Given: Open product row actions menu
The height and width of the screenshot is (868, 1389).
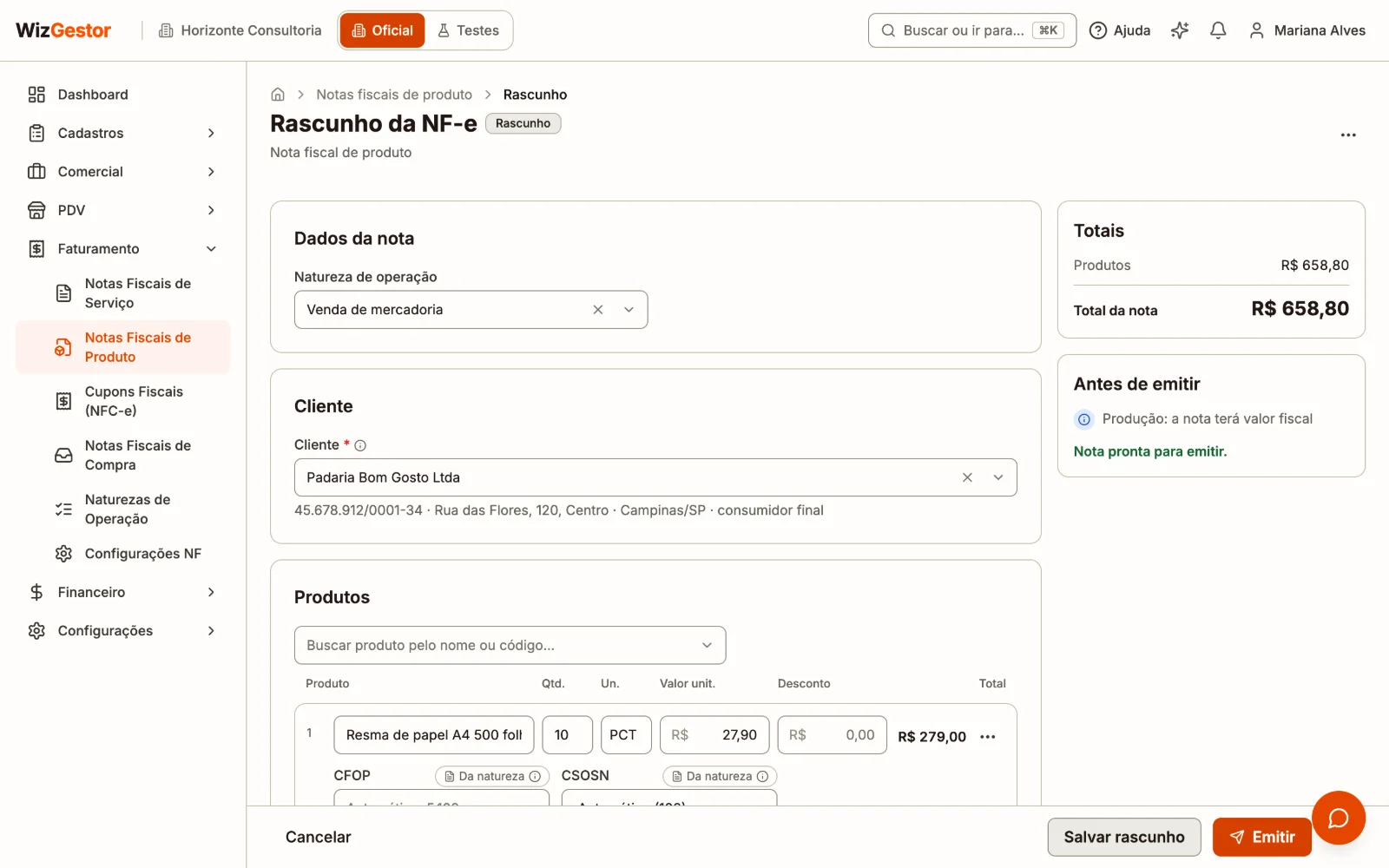Looking at the screenshot, I should coord(988,737).
